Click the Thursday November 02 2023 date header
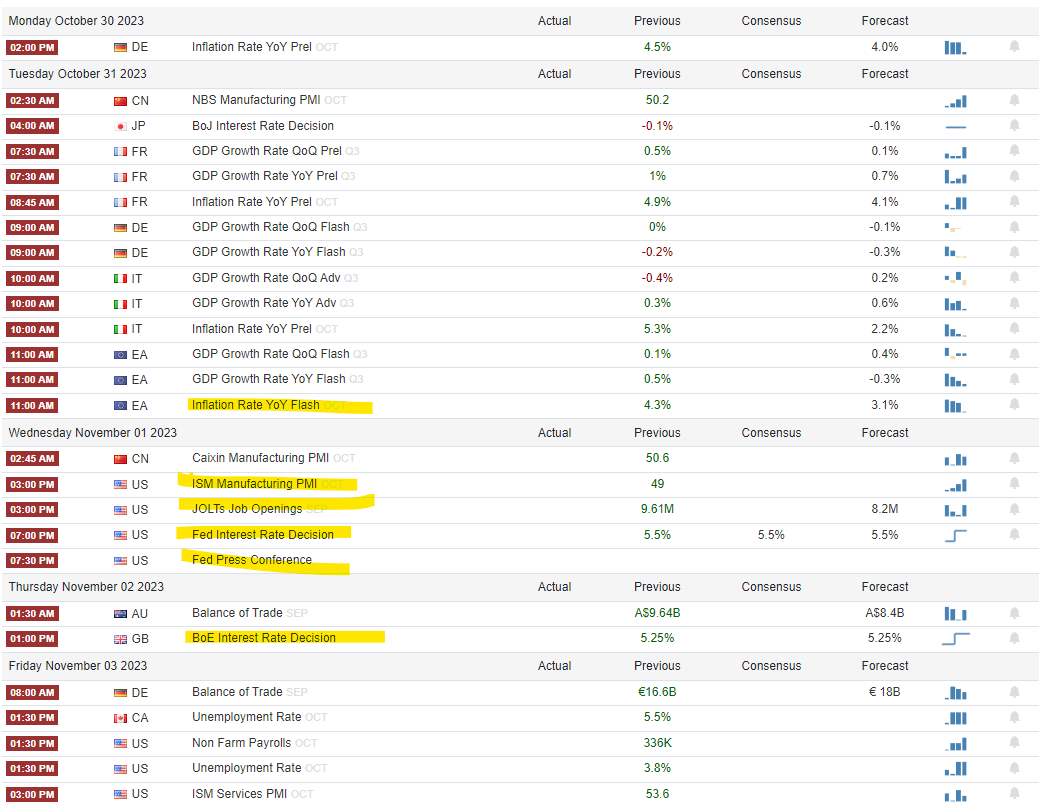The width and height of the screenshot is (1054, 807). pyautogui.click(x=86, y=587)
